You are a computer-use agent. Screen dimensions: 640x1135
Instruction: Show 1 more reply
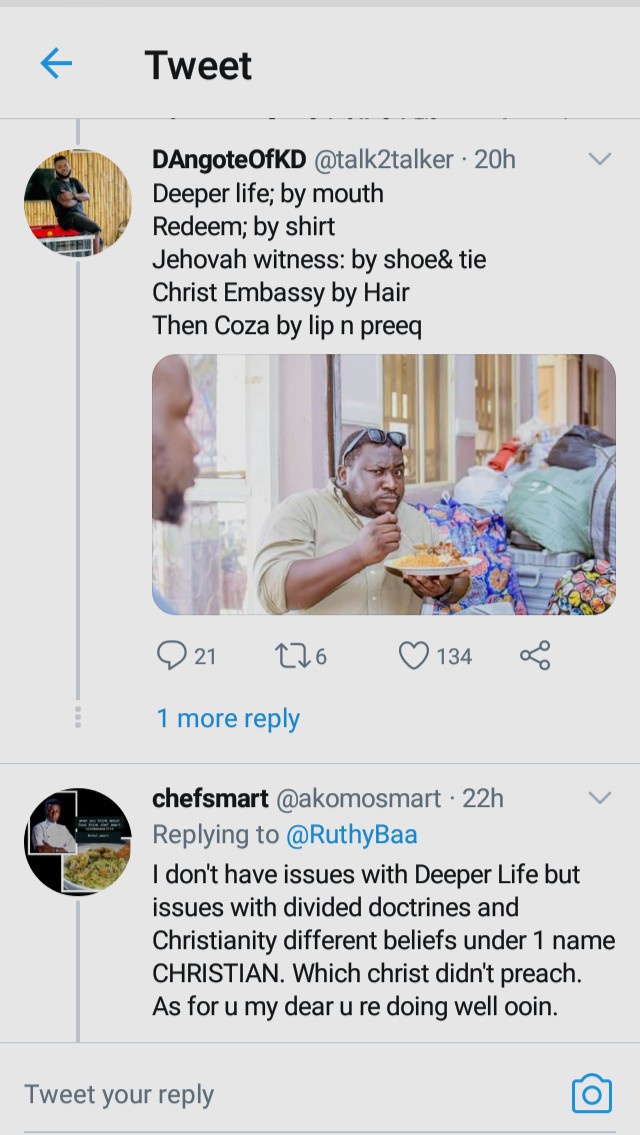(x=228, y=718)
